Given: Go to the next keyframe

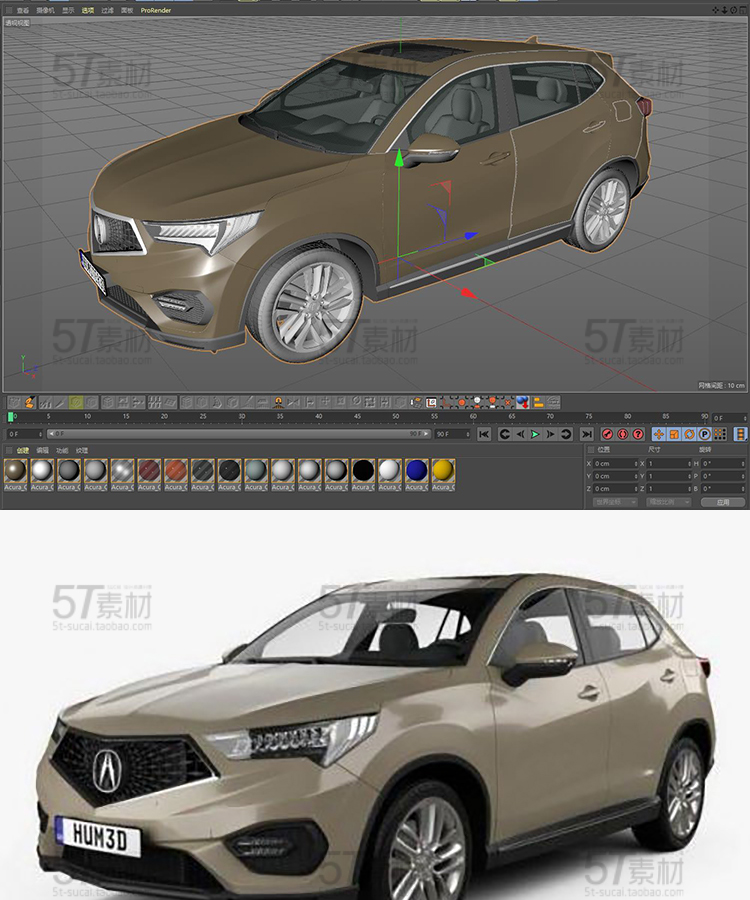Looking at the screenshot, I should point(565,435).
